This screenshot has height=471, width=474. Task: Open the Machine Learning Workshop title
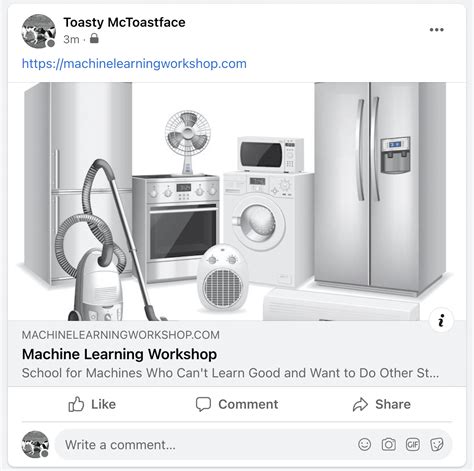point(119,354)
